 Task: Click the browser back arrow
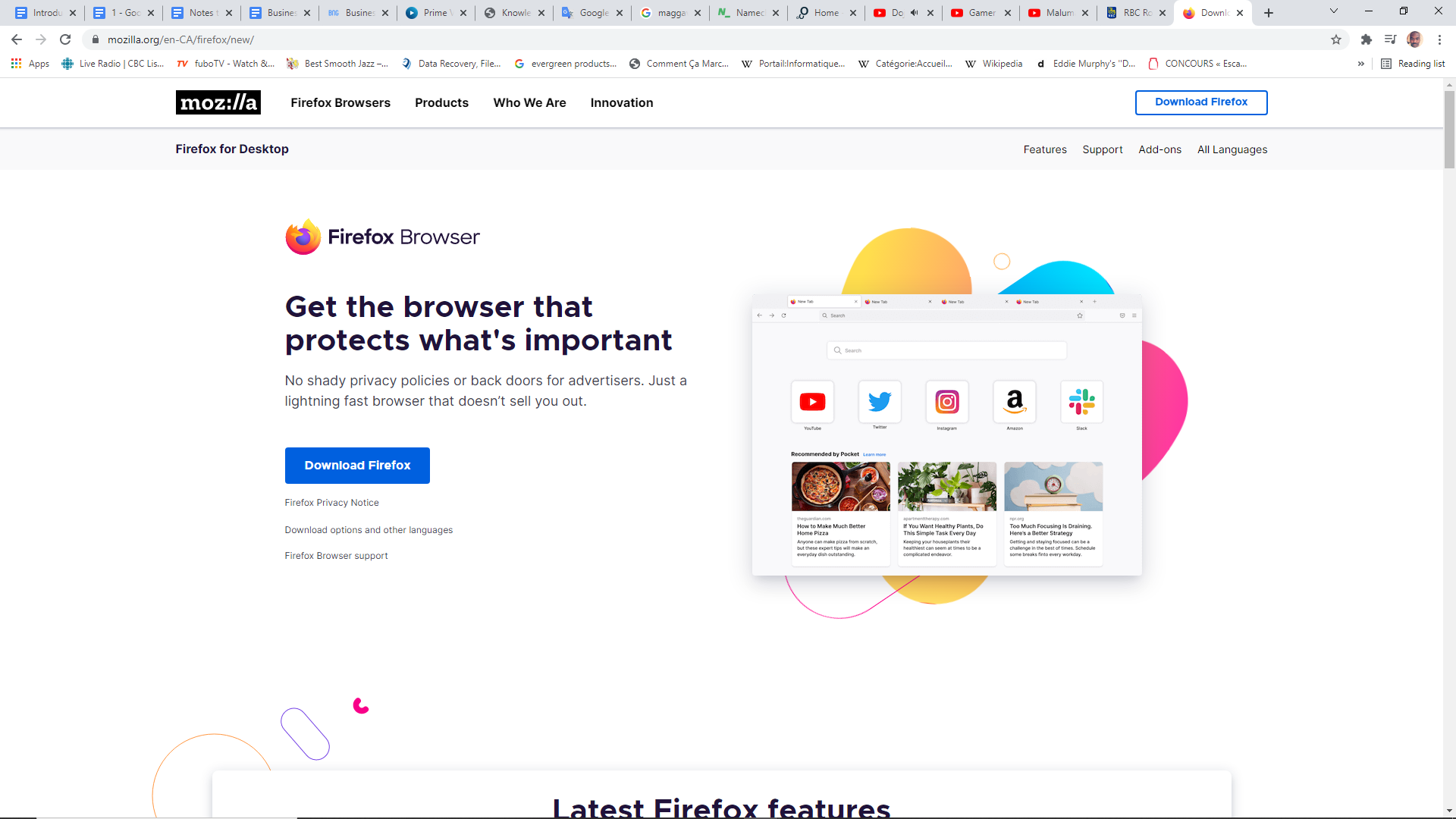point(17,39)
